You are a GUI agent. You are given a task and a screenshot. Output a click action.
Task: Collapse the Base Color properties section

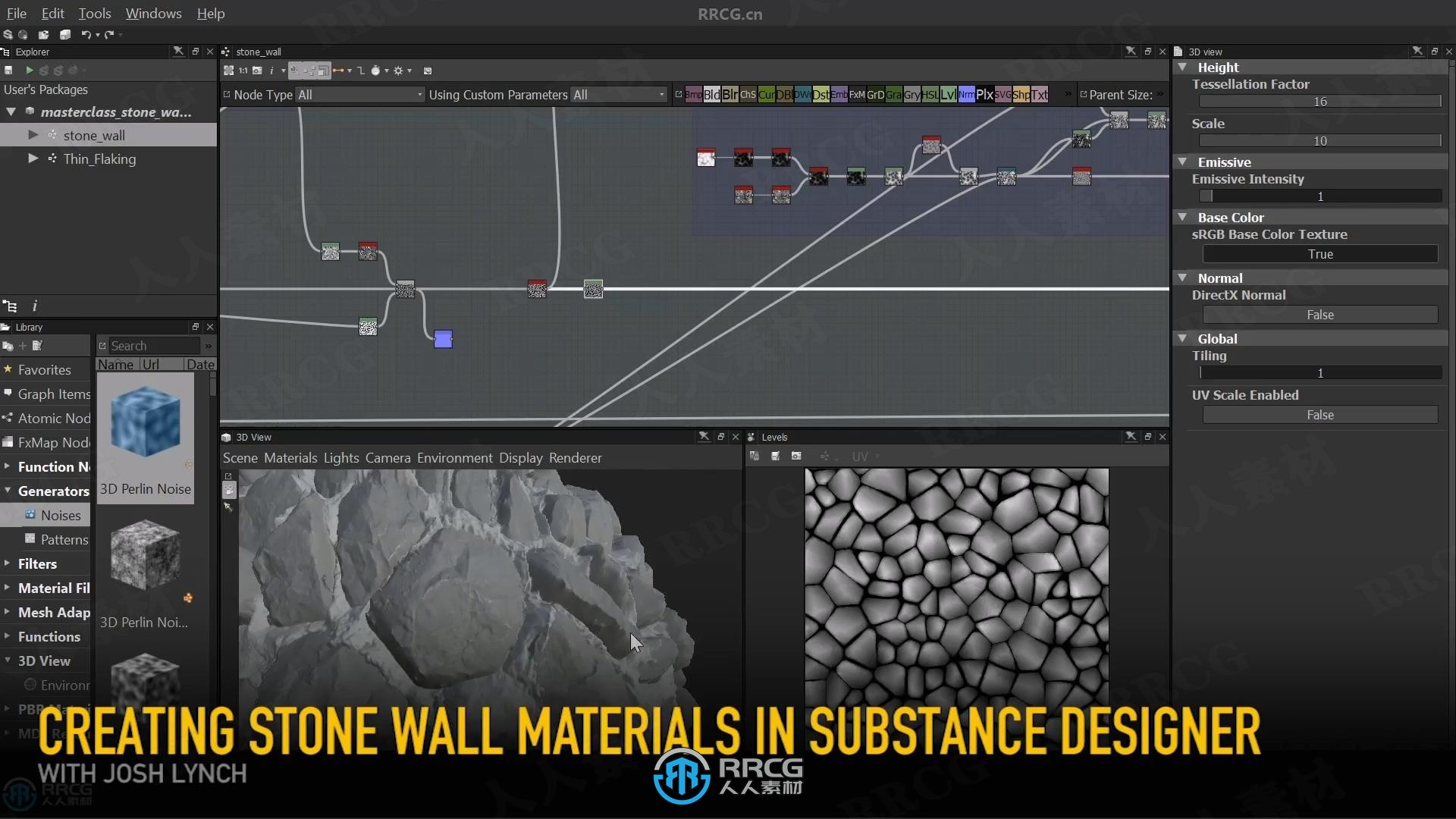(1182, 218)
